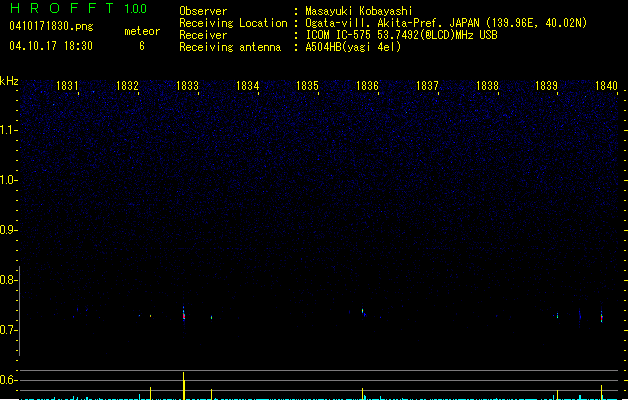This screenshot has height=400, width=629.
Task: Click the 1840 time axis marker
Action: (x=606, y=86)
